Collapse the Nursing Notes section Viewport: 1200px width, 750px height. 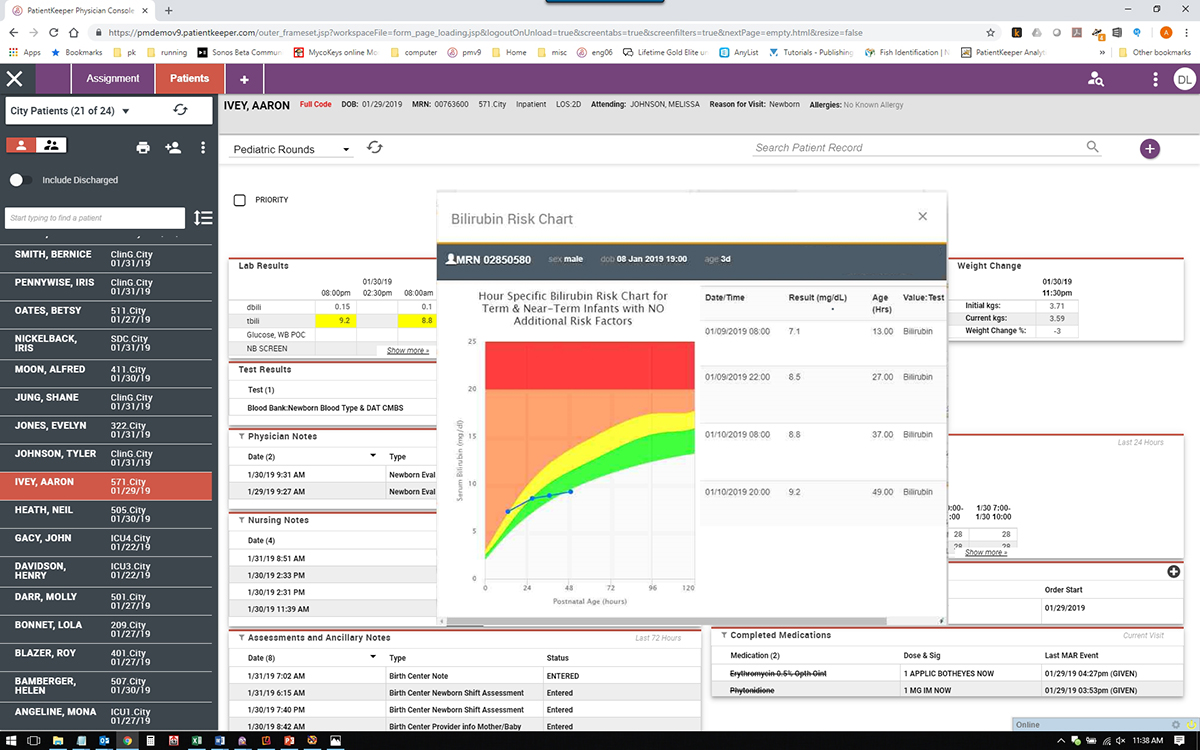241,520
